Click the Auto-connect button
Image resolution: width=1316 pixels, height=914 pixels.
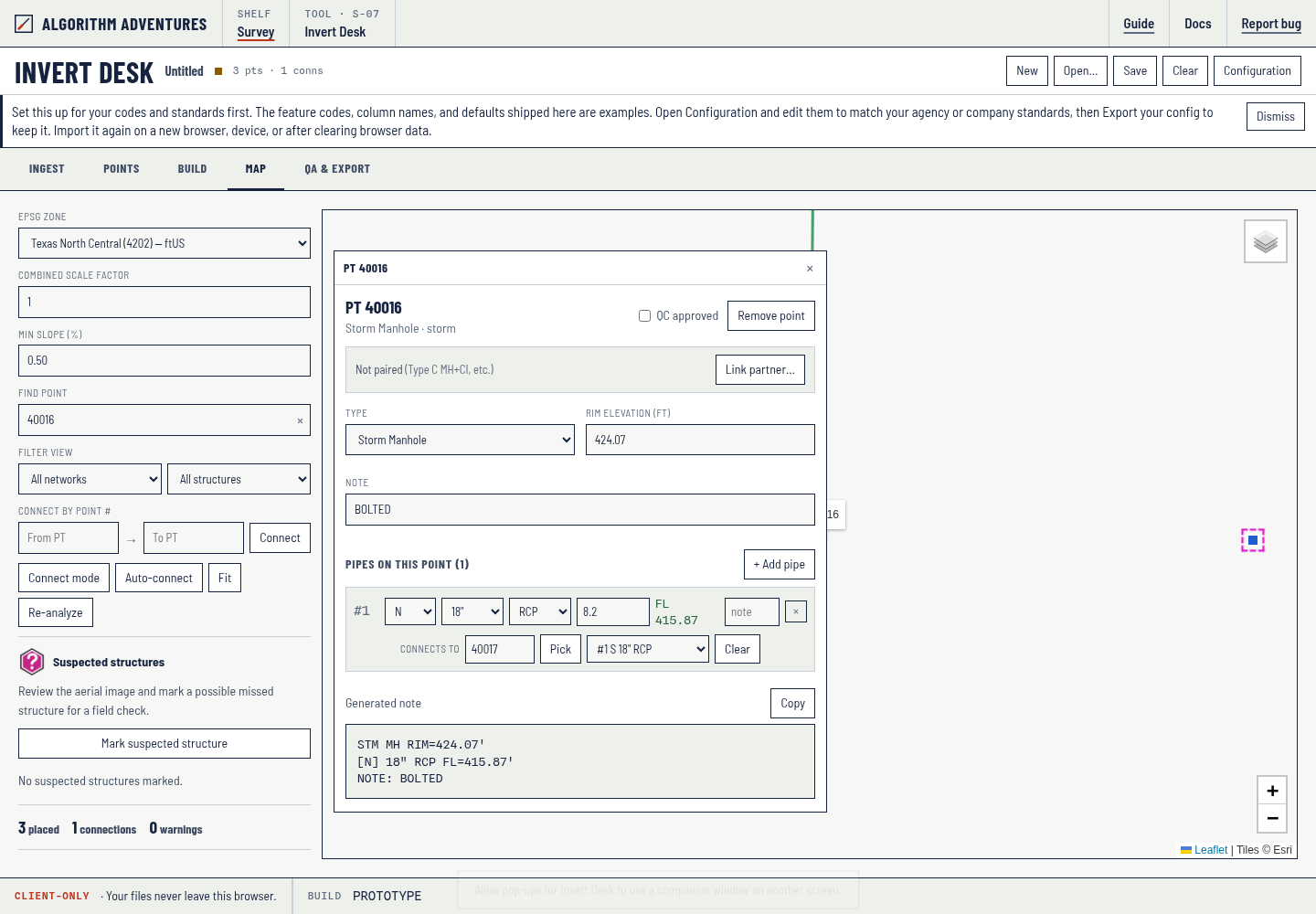(x=159, y=578)
